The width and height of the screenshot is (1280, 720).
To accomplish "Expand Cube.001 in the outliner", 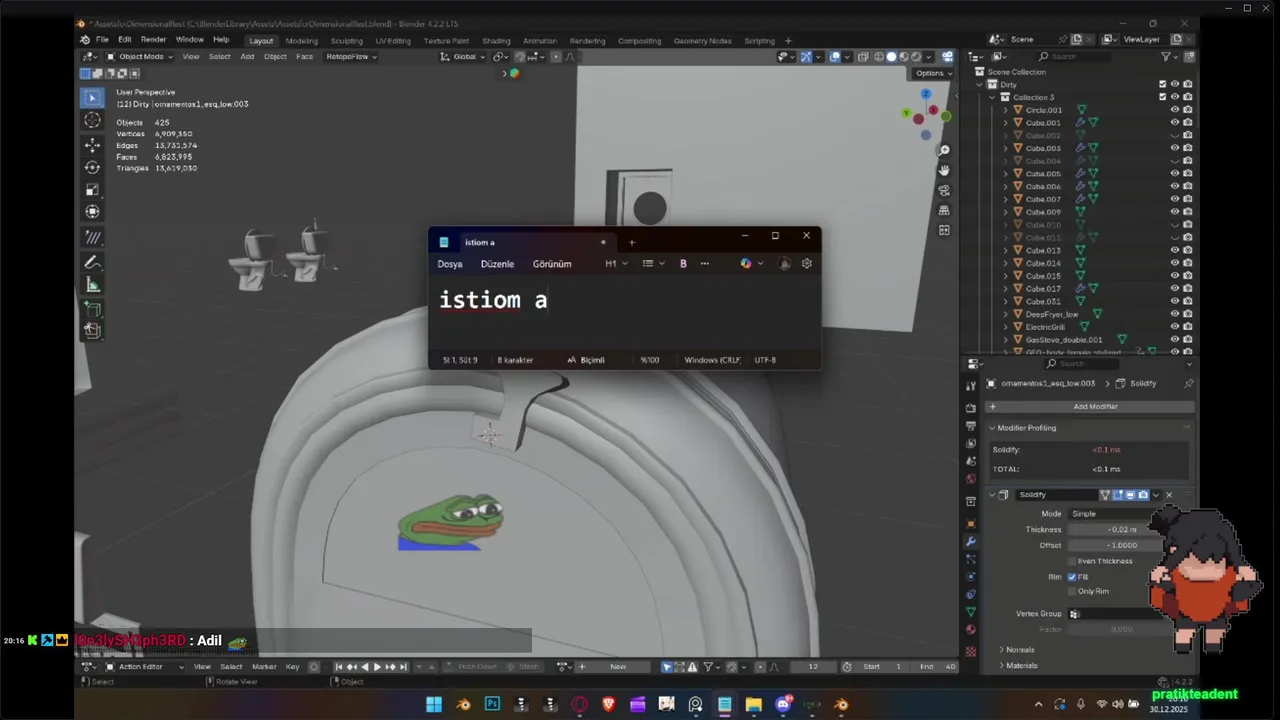I will point(1006,123).
